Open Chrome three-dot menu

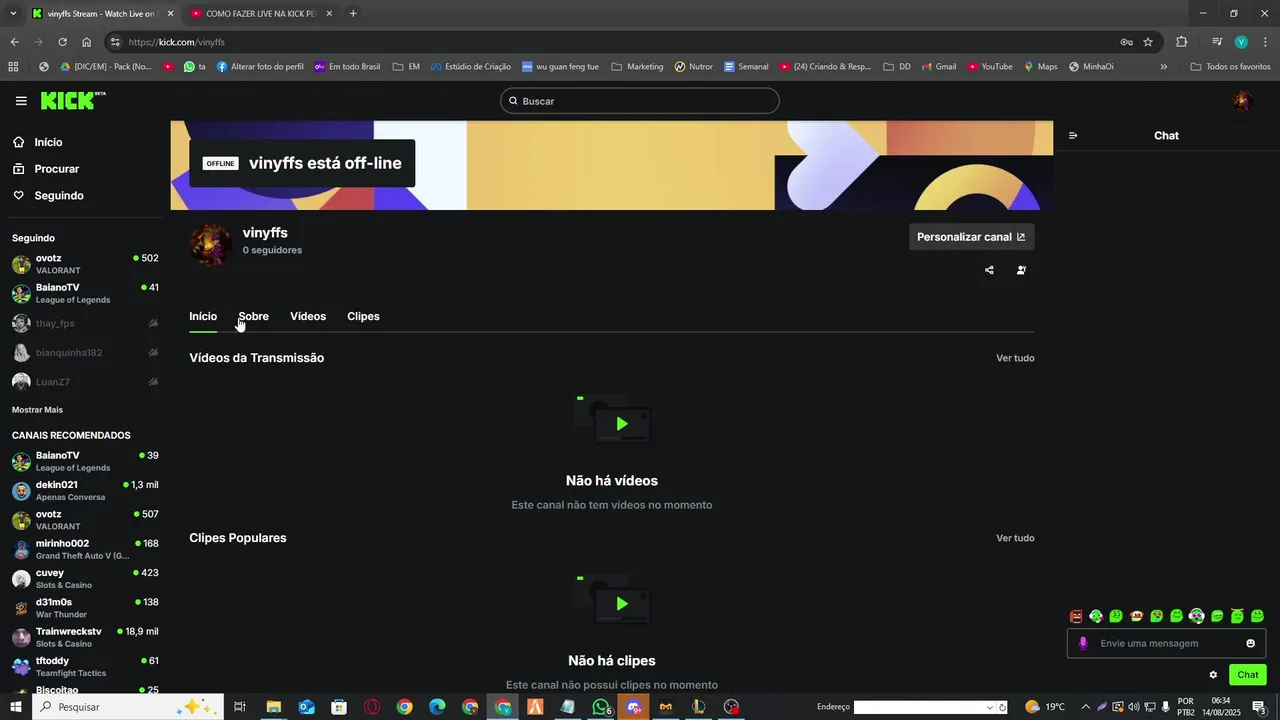1265,42
